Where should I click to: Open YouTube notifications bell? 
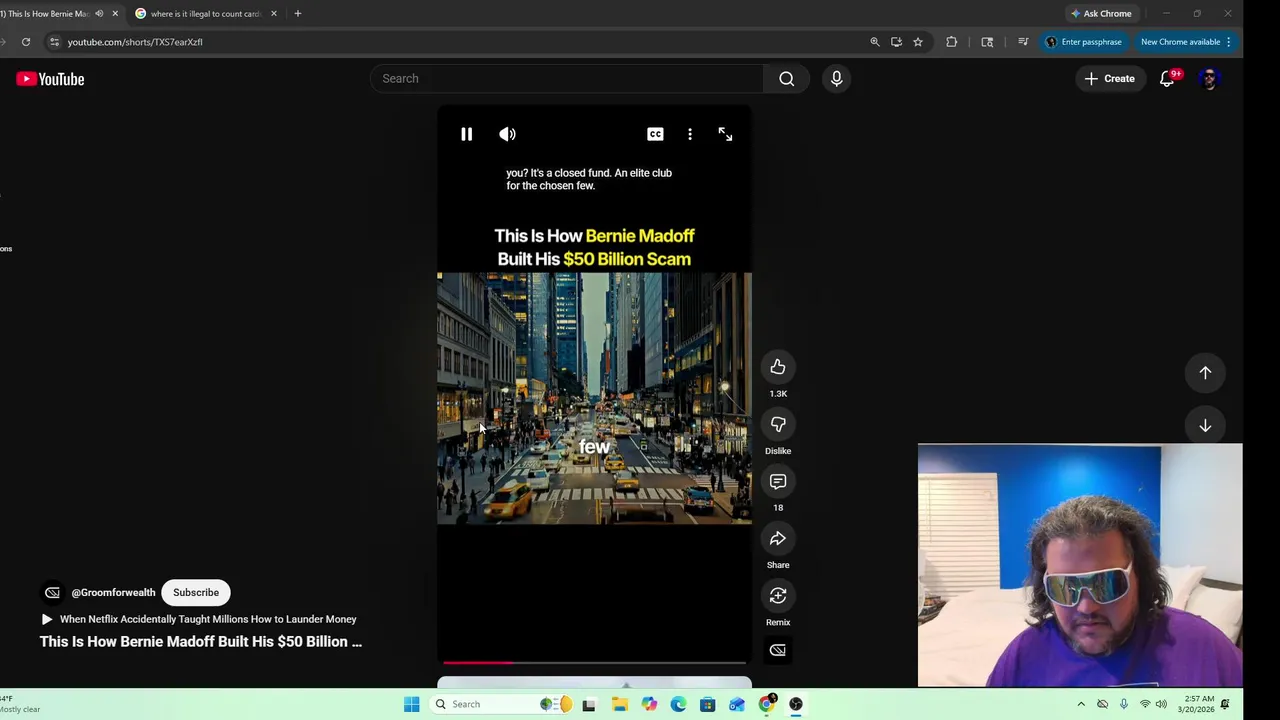pyautogui.click(x=1167, y=79)
